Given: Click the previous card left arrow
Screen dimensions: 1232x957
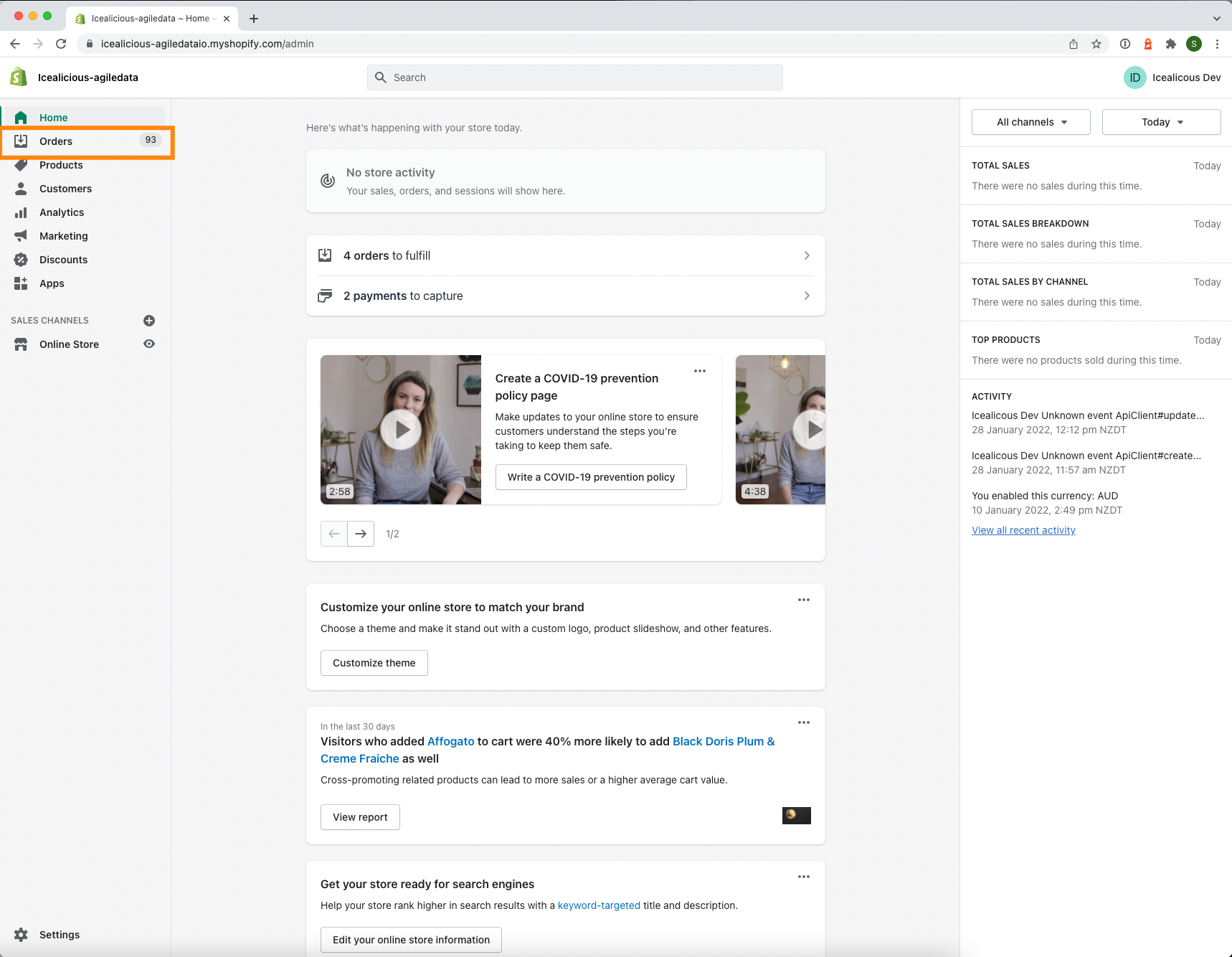Looking at the screenshot, I should point(334,534).
